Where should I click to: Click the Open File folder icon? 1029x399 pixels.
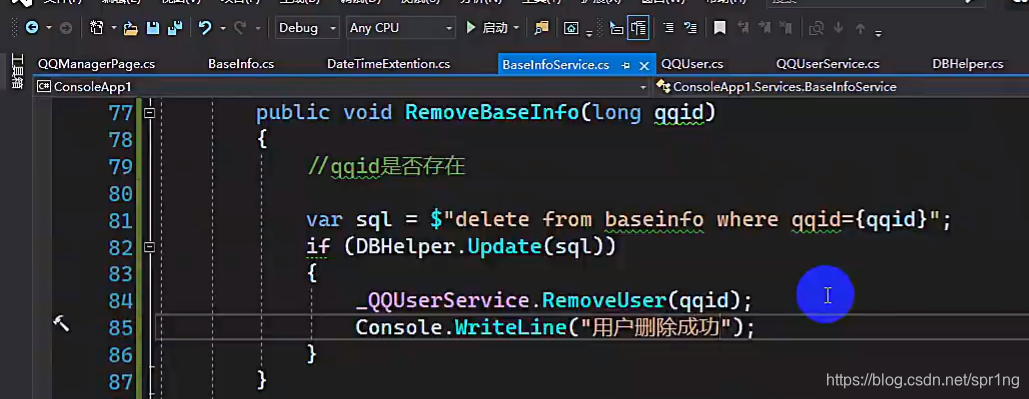[x=131, y=28]
